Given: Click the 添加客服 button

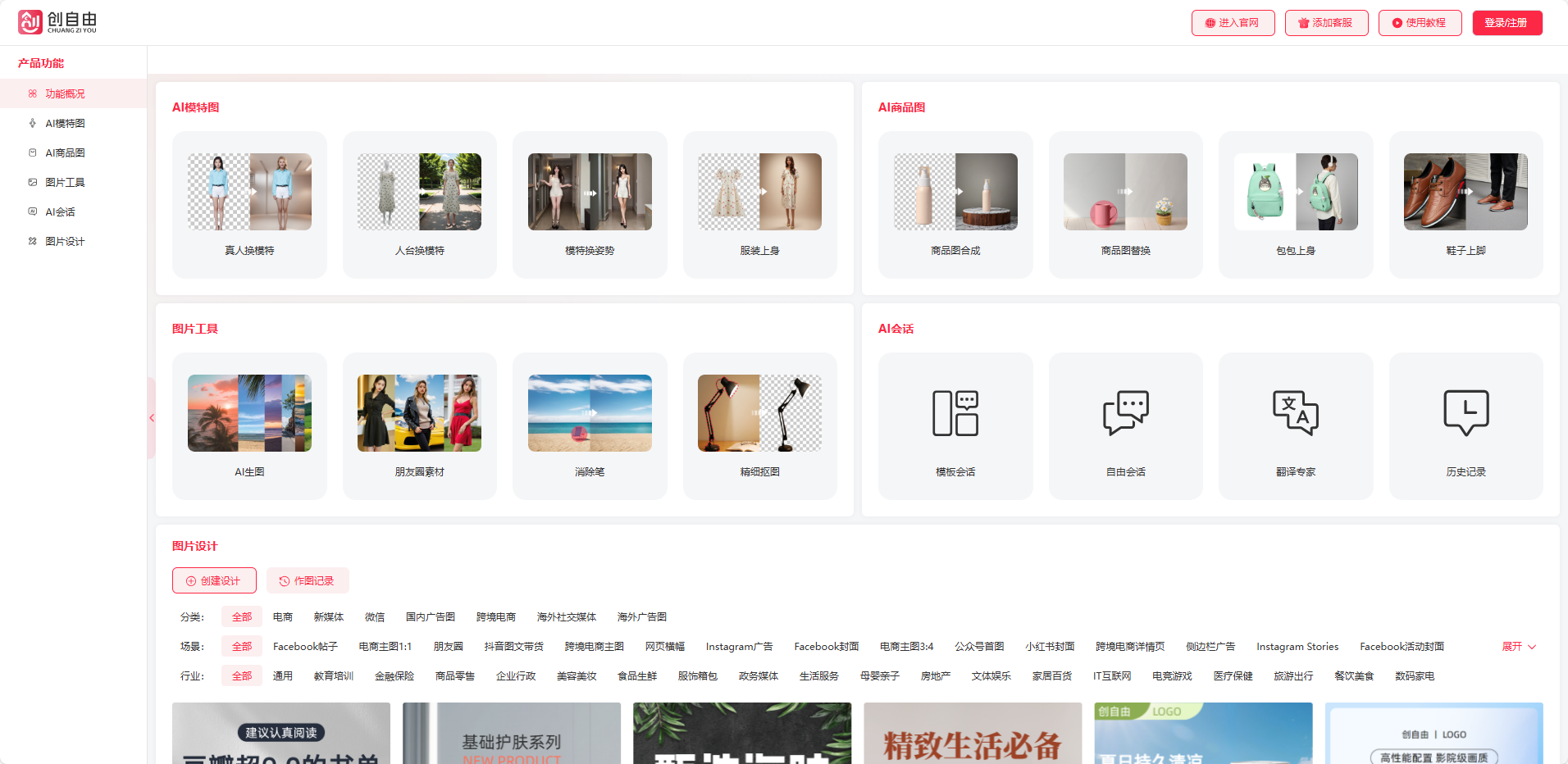Looking at the screenshot, I should tap(1327, 23).
